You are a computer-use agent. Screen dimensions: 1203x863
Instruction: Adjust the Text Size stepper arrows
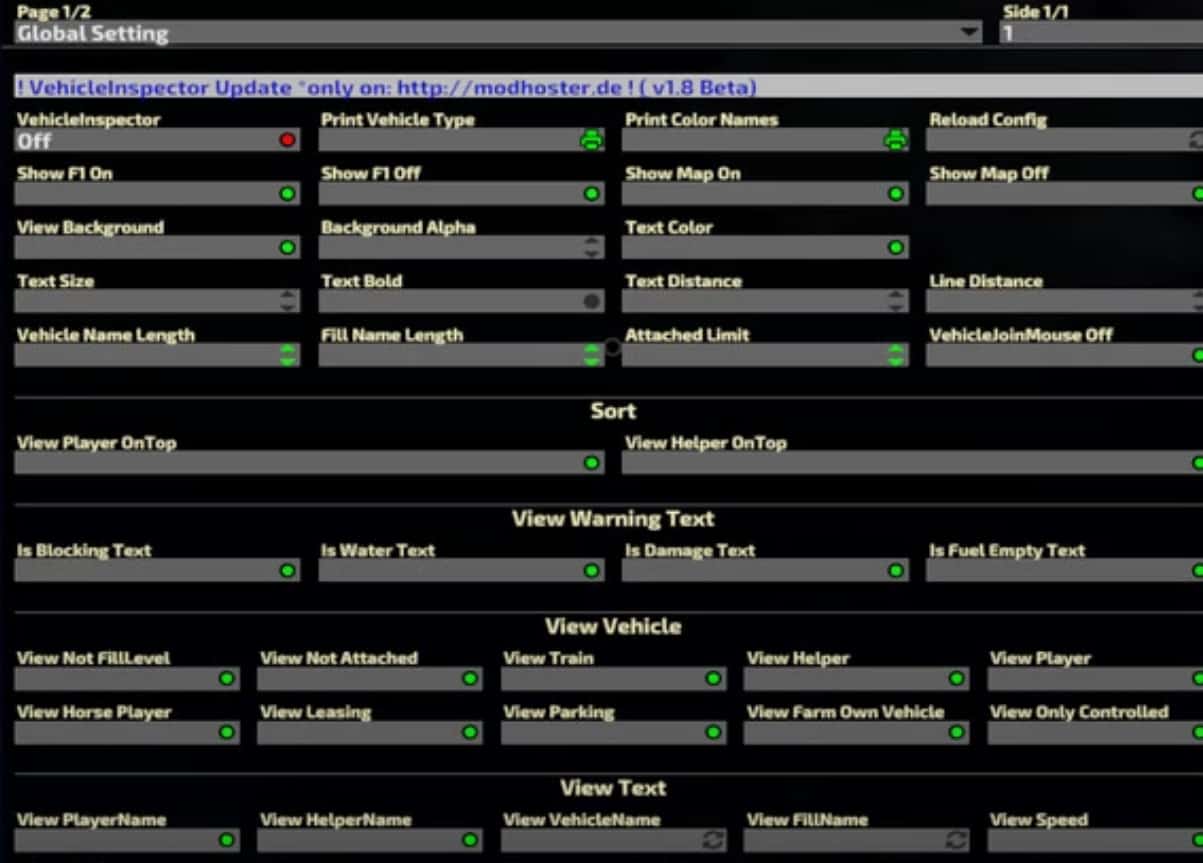pos(288,301)
